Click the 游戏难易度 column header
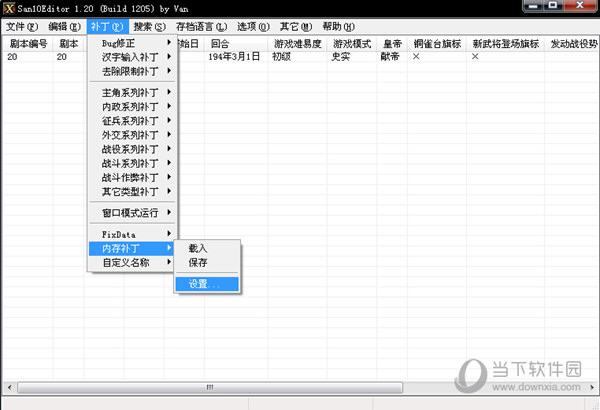The image size is (600, 410). tap(297, 44)
